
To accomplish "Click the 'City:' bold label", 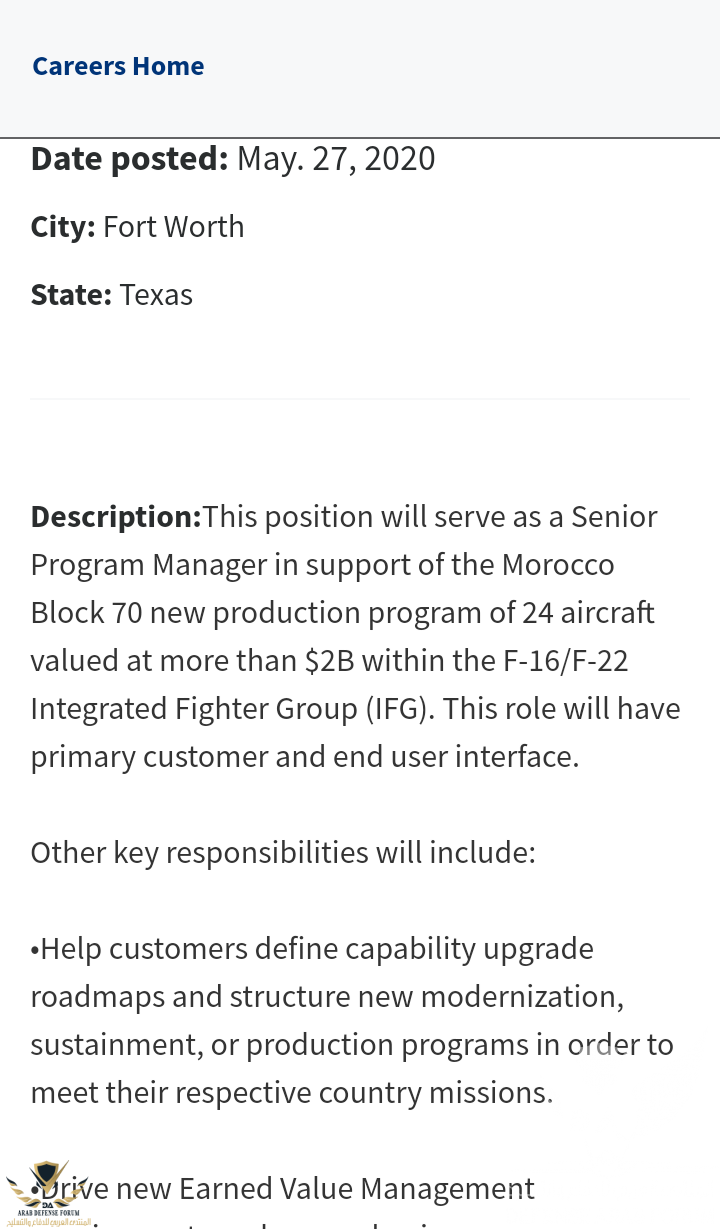I will (x=63, y=227).
